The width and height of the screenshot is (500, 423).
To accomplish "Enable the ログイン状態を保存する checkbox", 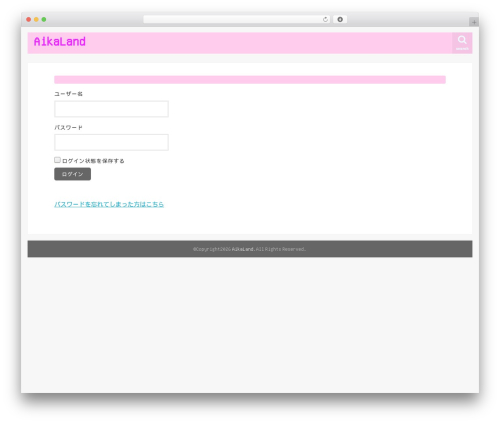I will [57, 160].
